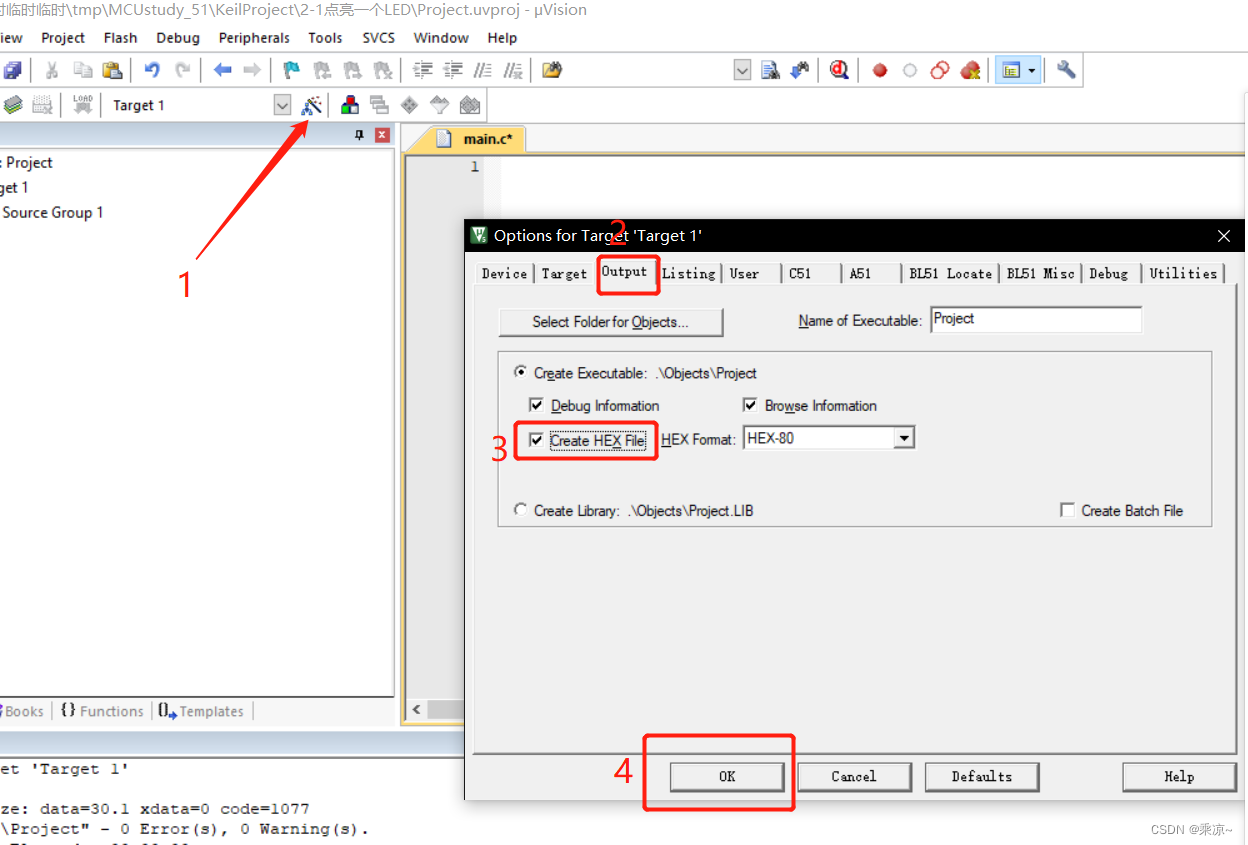Navigate forwards with right arrow icon
Viewport: 1248px width, 845px height.
252,70
